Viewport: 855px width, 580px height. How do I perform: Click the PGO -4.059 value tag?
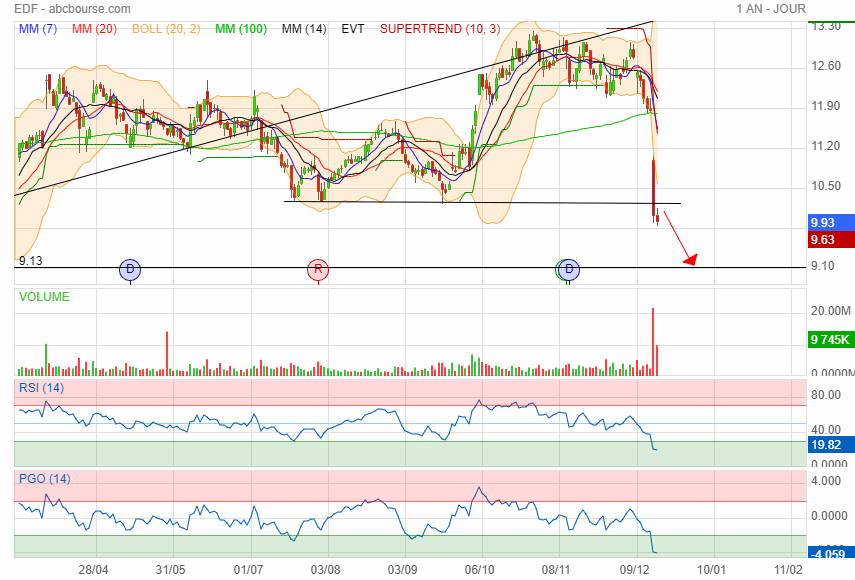pyautogui.click(x=829, y=551)
